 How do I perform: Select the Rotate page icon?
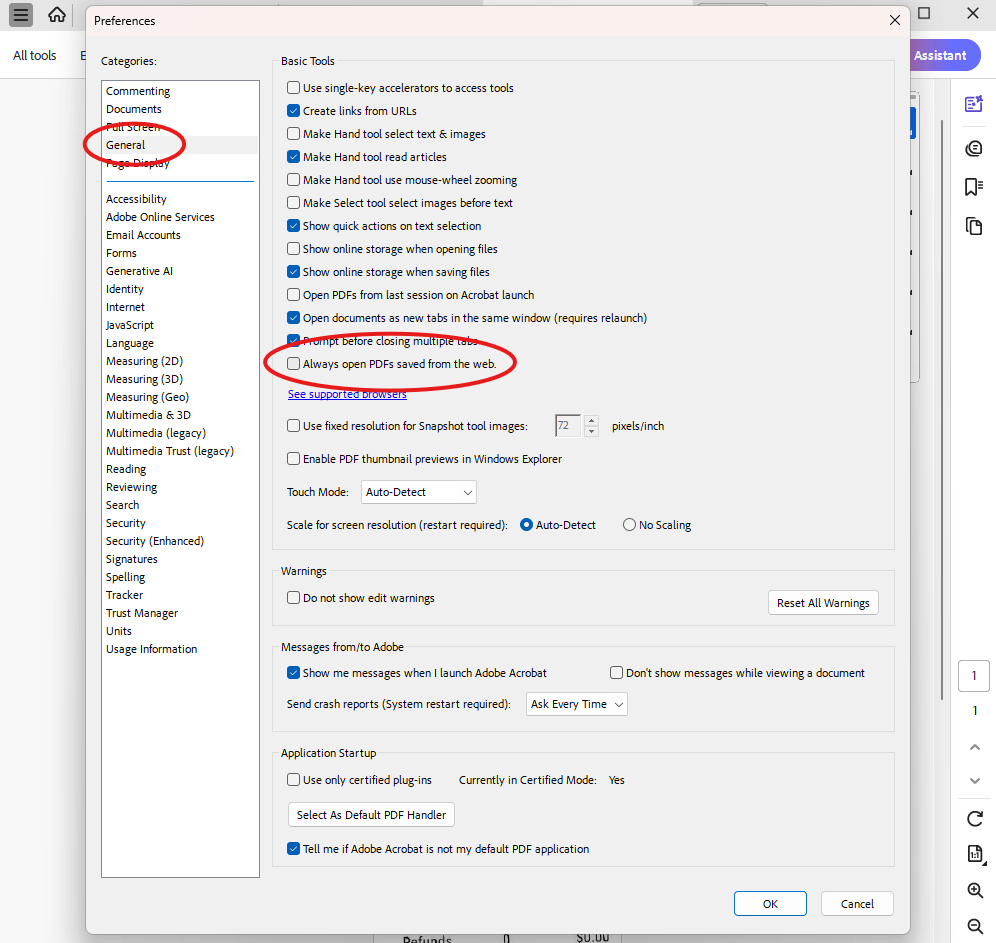pyautogui.click(x=973, y=819)
